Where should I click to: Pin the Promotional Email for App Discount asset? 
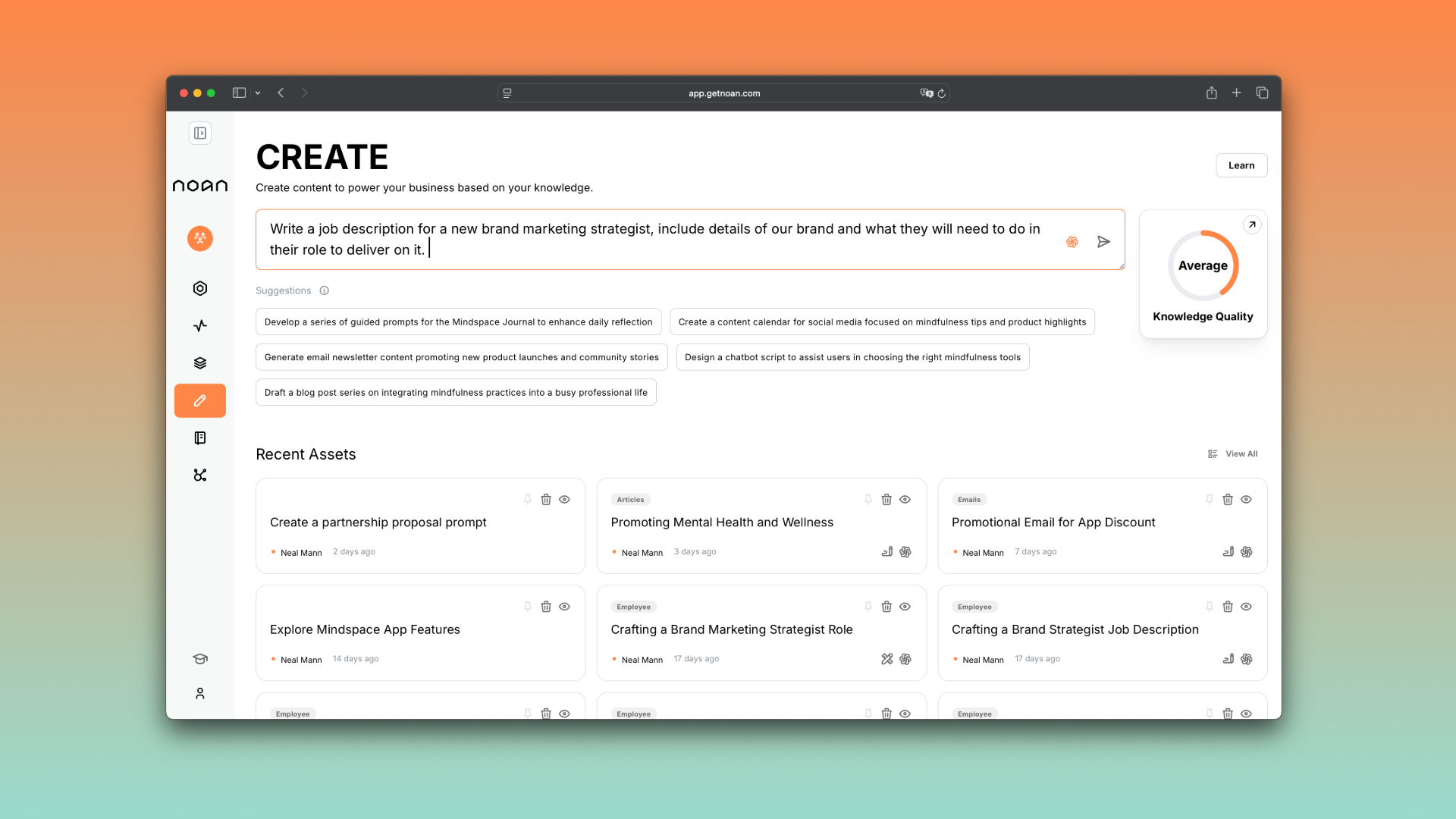(1210, 499)
